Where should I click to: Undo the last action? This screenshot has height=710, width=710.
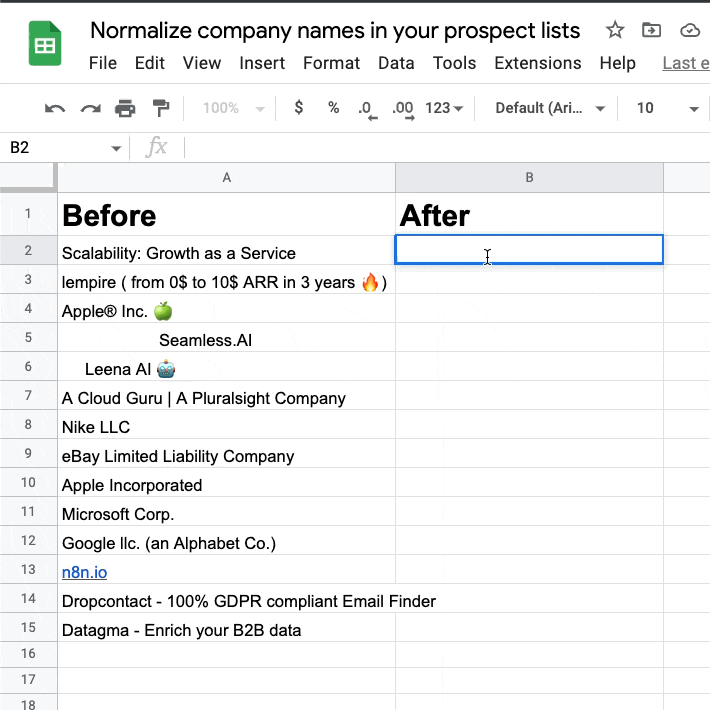click(x=55, y=108)
